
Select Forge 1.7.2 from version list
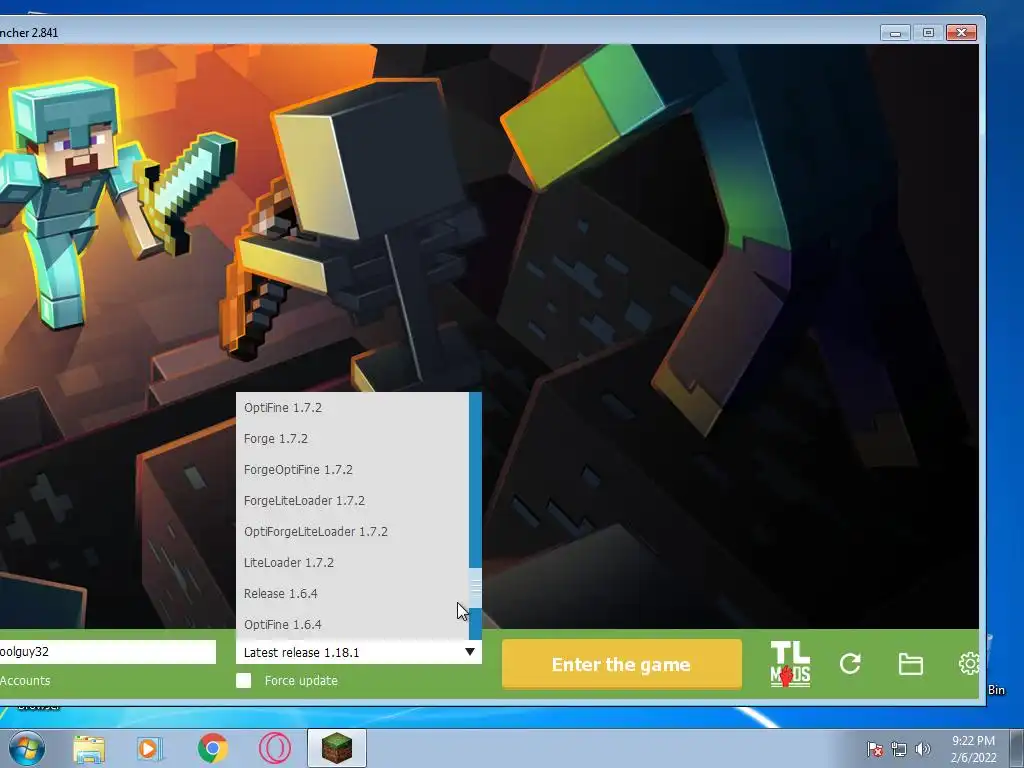353,439
